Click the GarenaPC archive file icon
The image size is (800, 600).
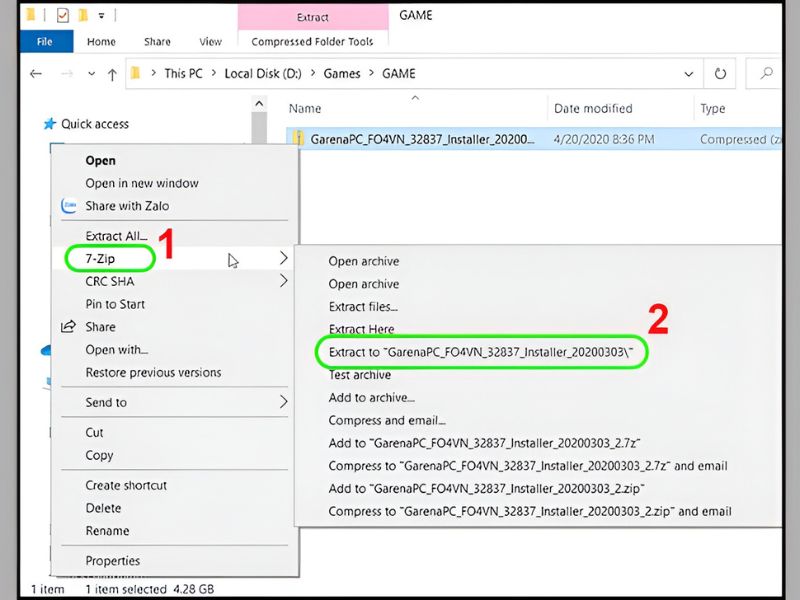point(298,139)
